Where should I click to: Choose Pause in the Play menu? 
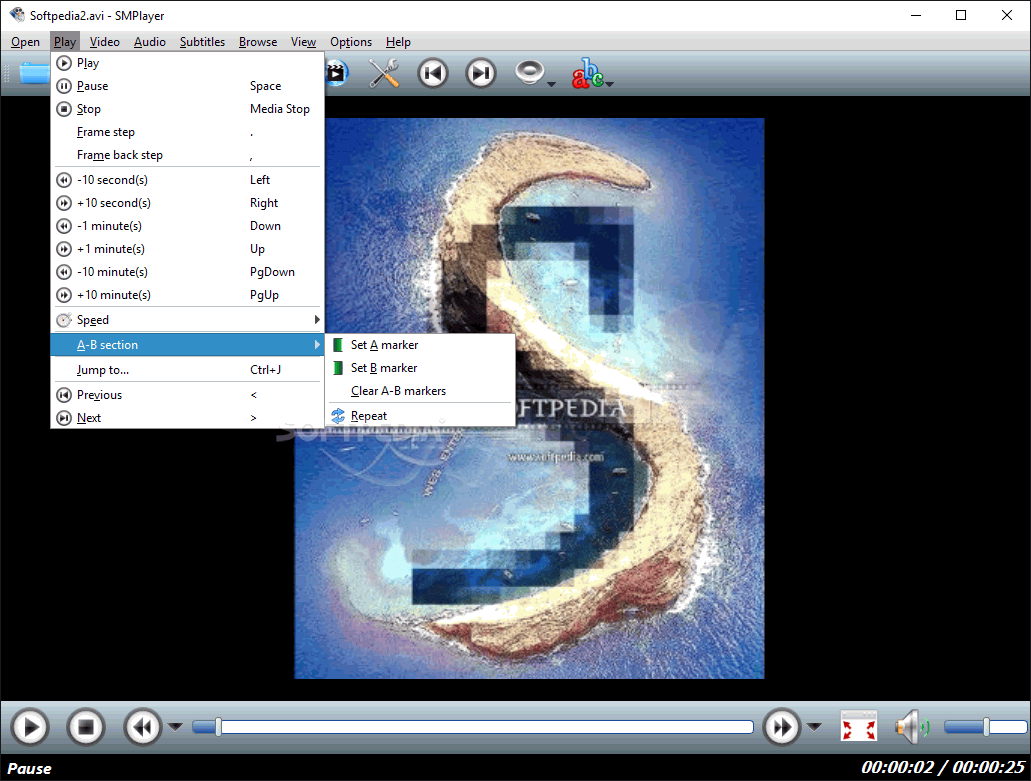point(187,86)
